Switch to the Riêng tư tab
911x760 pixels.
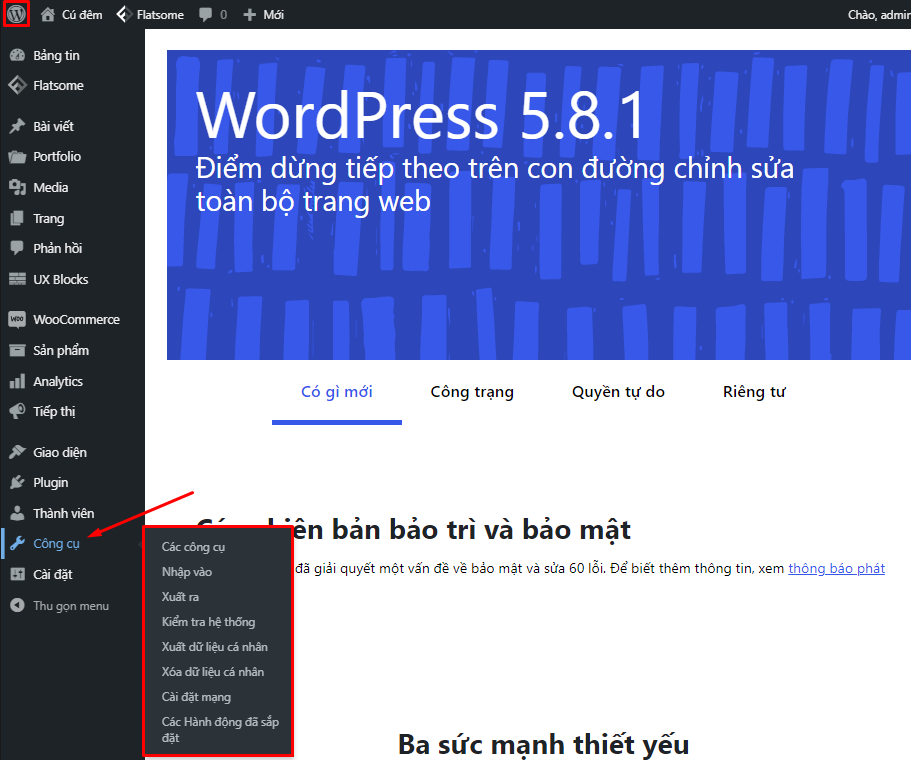coord(754,392)
